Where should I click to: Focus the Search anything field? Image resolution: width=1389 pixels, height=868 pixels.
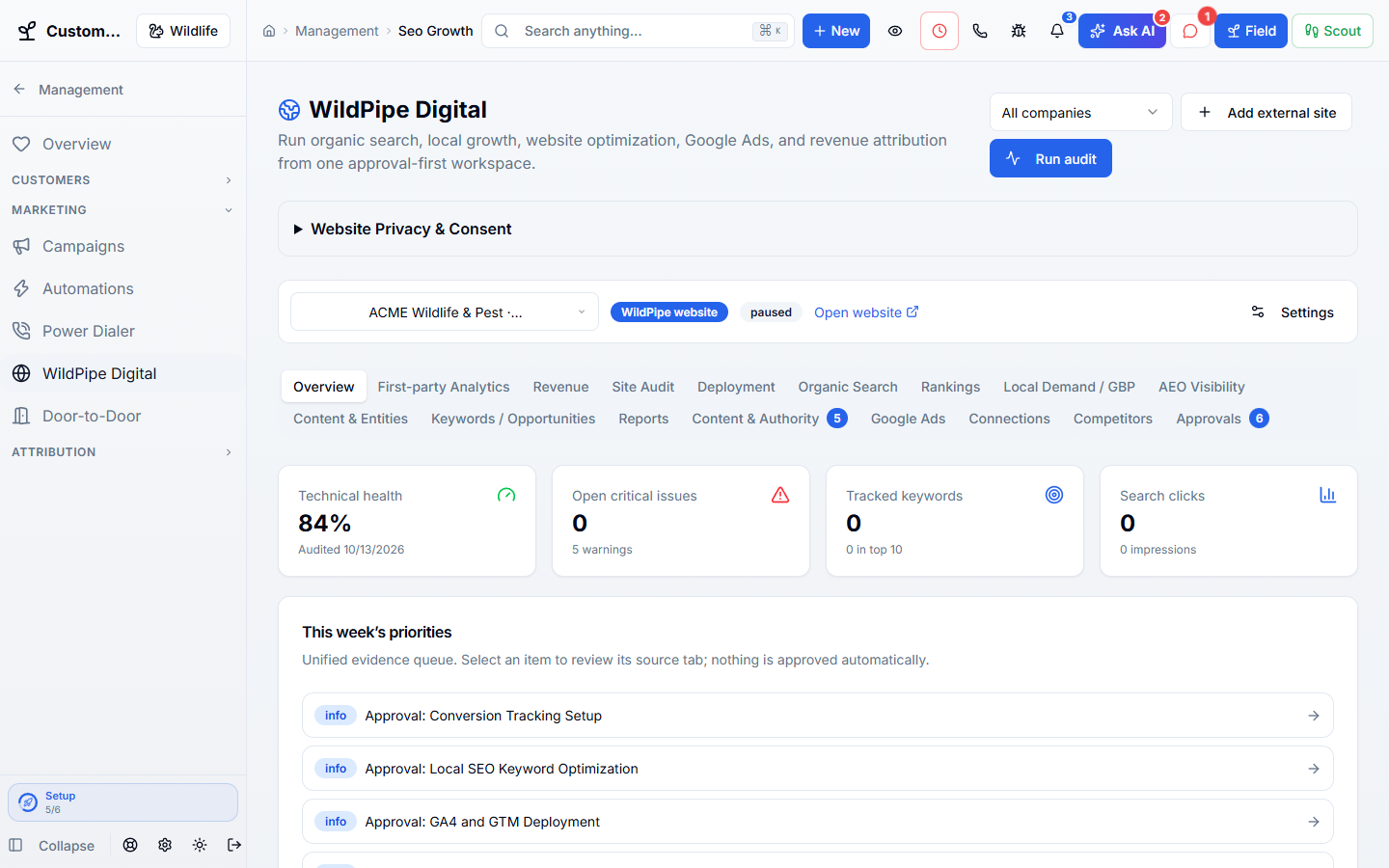click(638, 31)
